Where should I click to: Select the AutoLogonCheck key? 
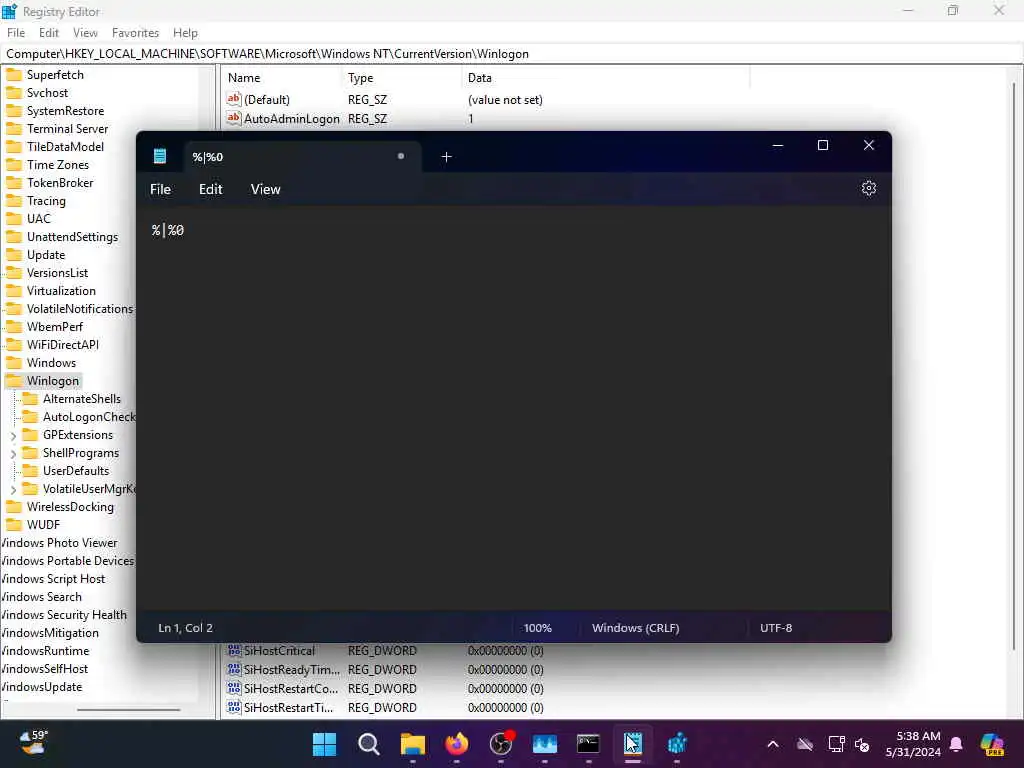click(x=89, y=417)
